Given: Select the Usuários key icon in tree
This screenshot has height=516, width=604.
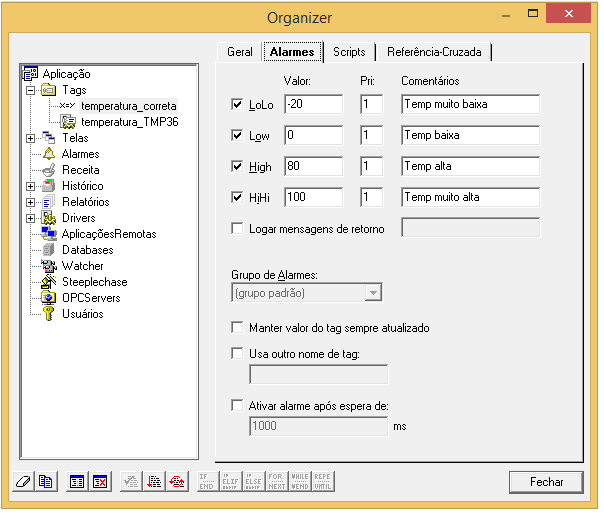Looking at the screenshot, I should click(x=49, y=314).
